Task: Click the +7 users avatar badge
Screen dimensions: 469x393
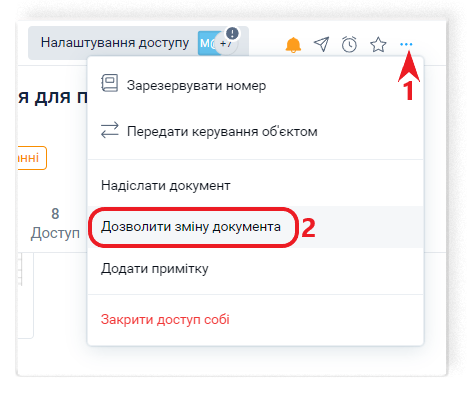Action: pos(226,44)
